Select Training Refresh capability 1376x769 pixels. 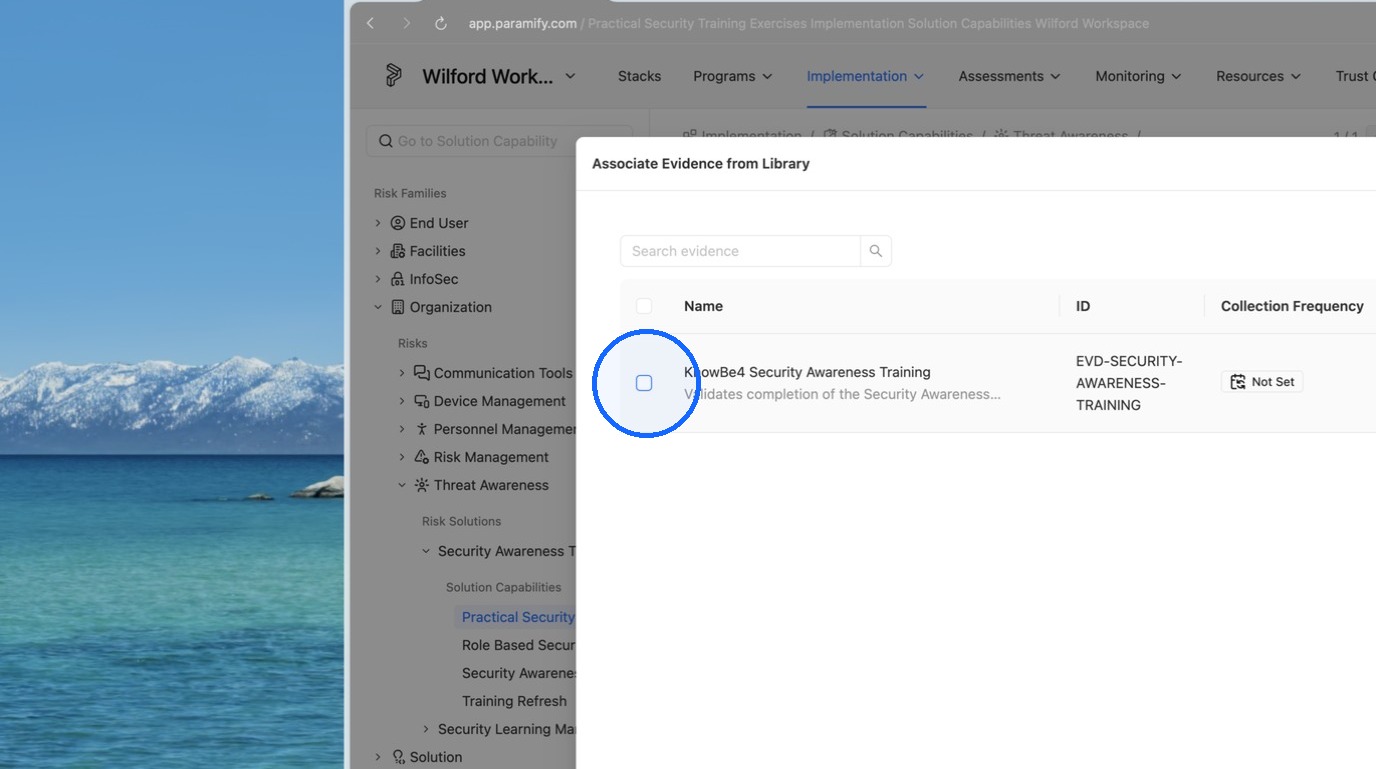[x=514, y=701]
